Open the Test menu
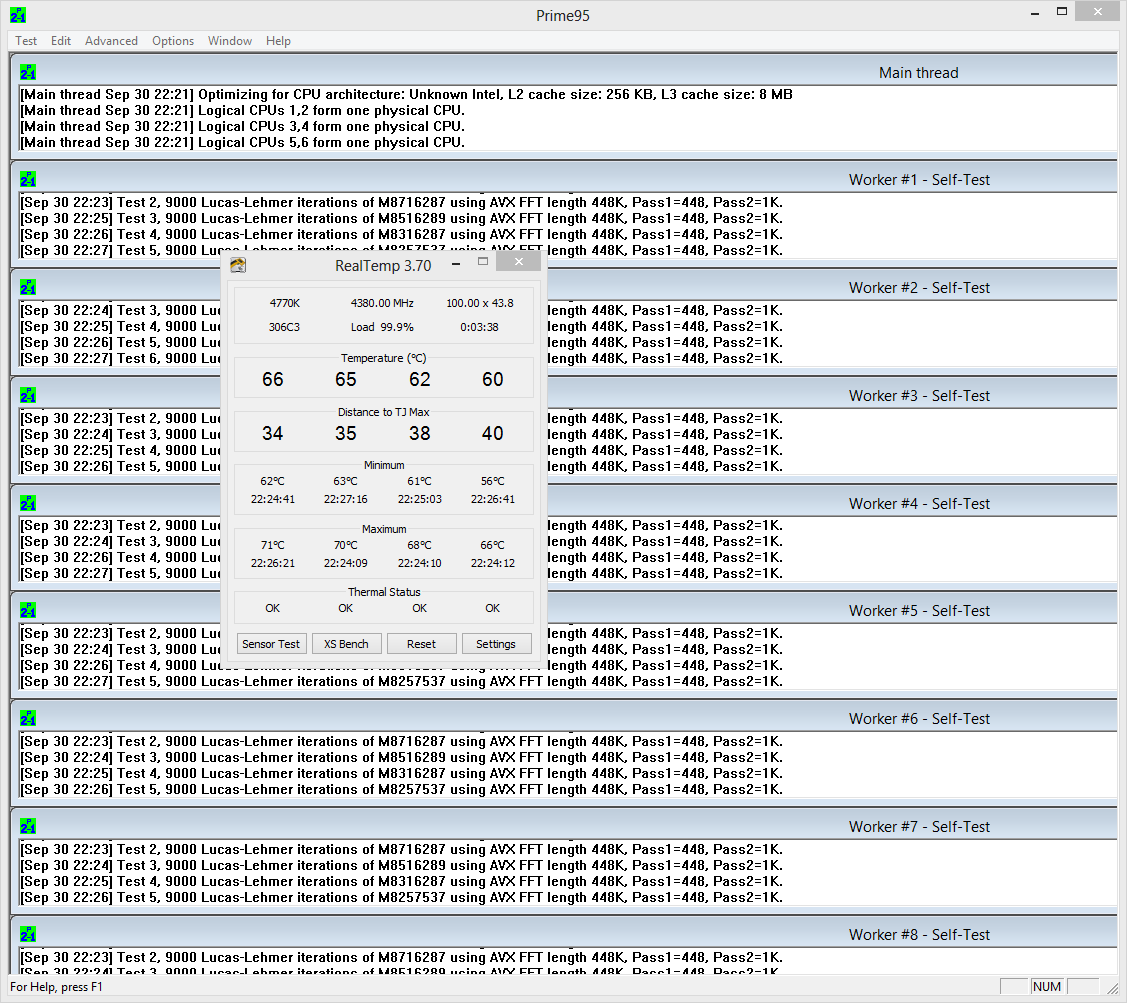 (x=26, y=41)
